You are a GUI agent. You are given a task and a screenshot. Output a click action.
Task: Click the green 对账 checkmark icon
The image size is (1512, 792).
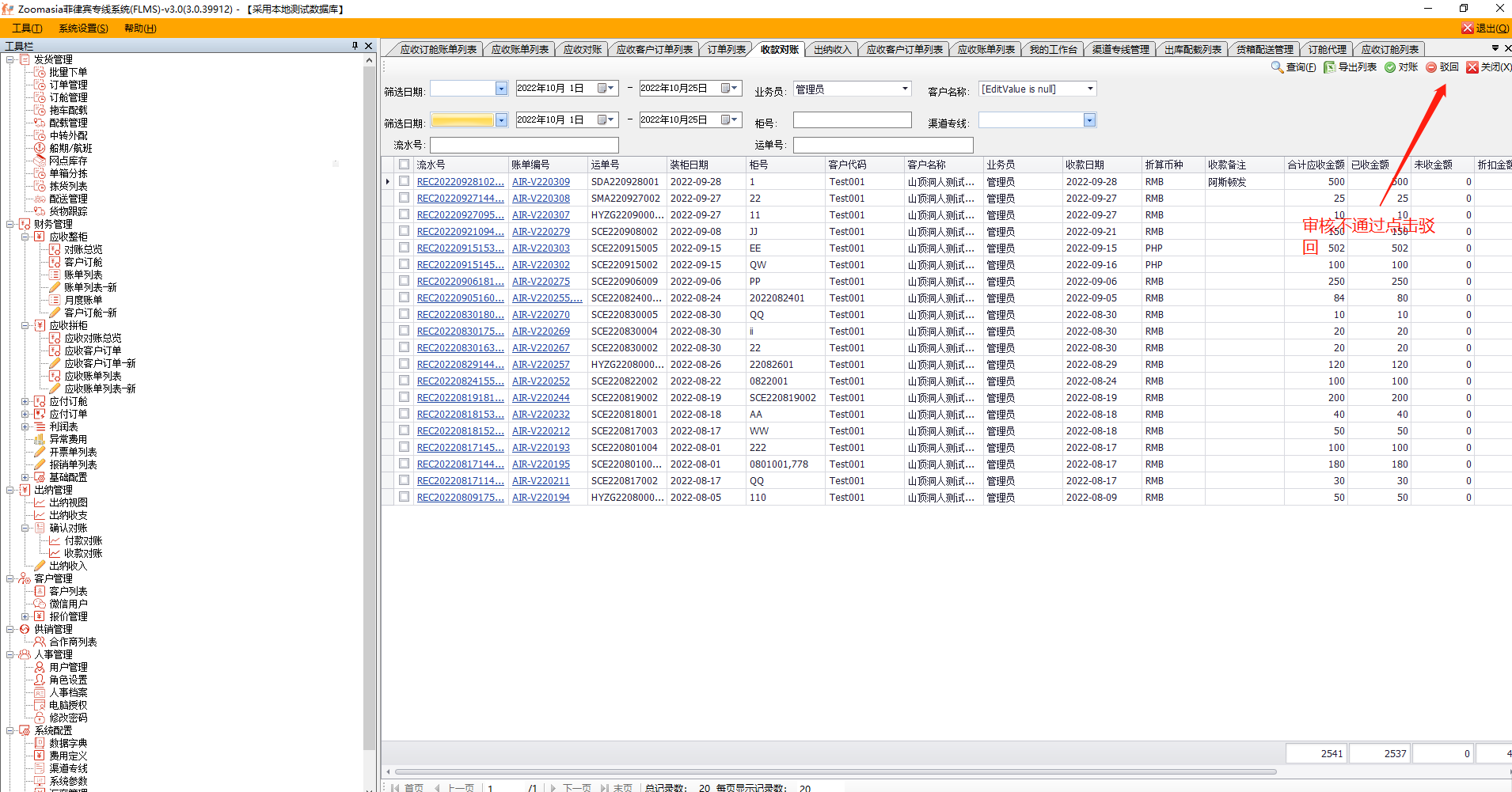click(x=1390, y=67)
